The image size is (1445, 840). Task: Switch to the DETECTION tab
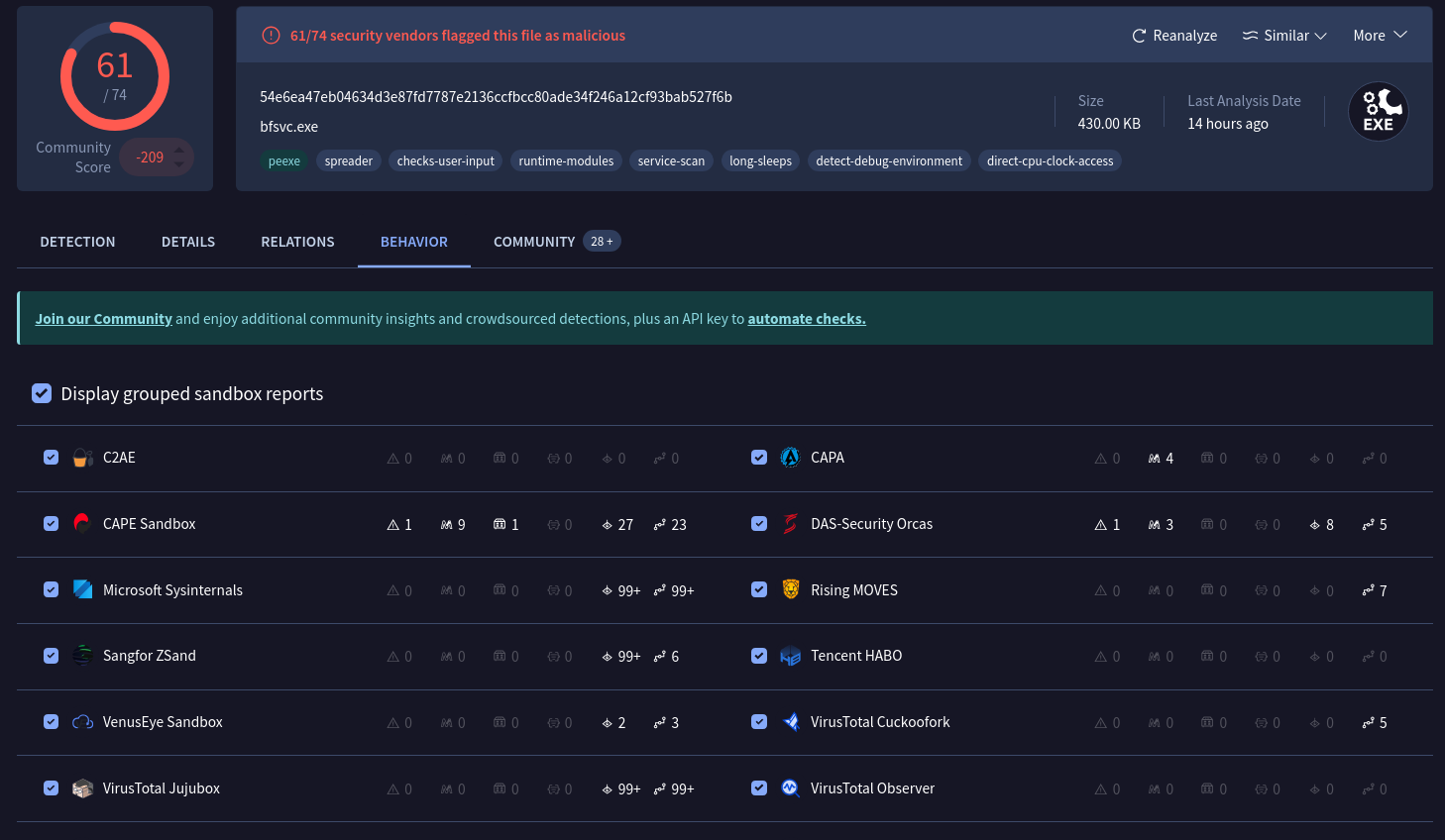(x=77, y=242)
